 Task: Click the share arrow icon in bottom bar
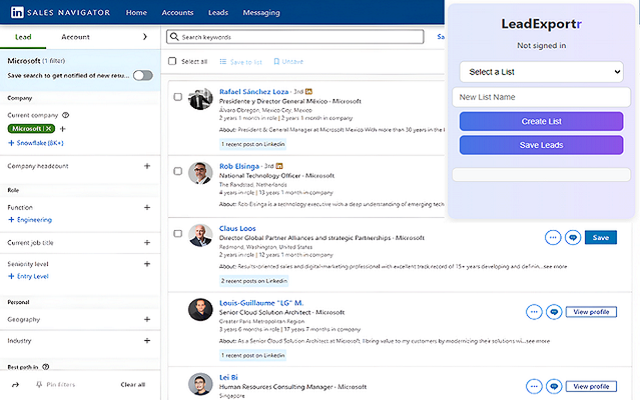tap(16, 384)
